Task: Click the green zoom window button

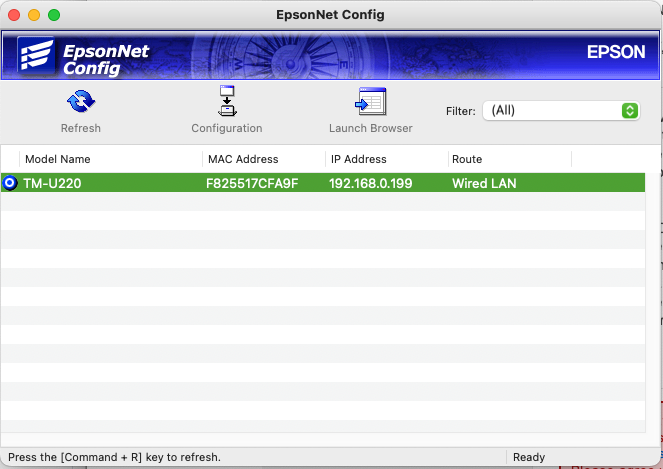Action: click(54, 15)
